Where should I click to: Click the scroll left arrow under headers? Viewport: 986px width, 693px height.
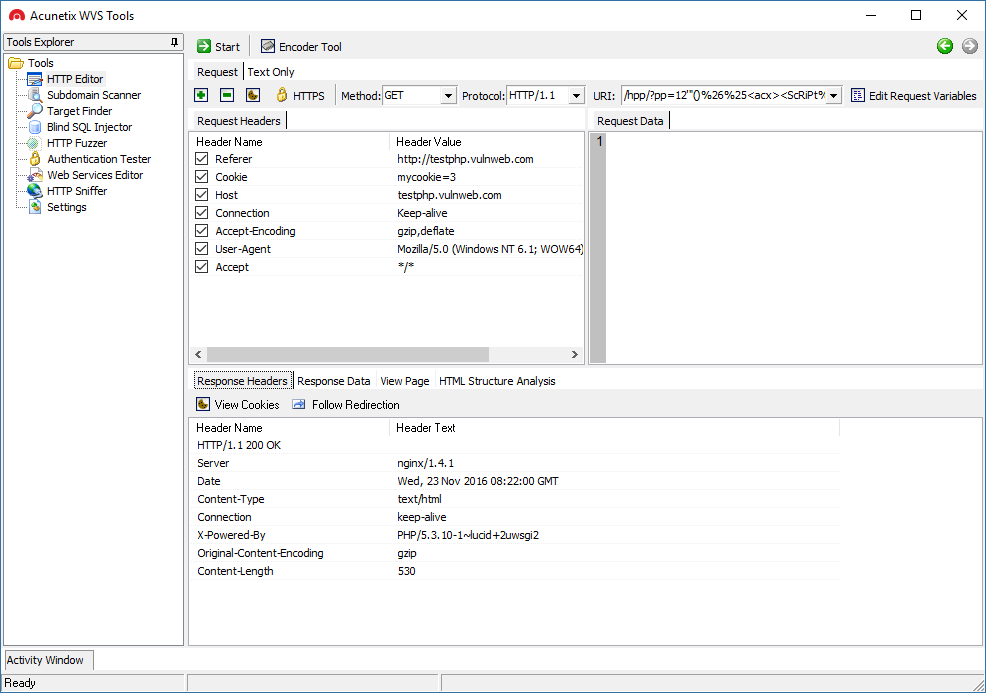point(198,355)
